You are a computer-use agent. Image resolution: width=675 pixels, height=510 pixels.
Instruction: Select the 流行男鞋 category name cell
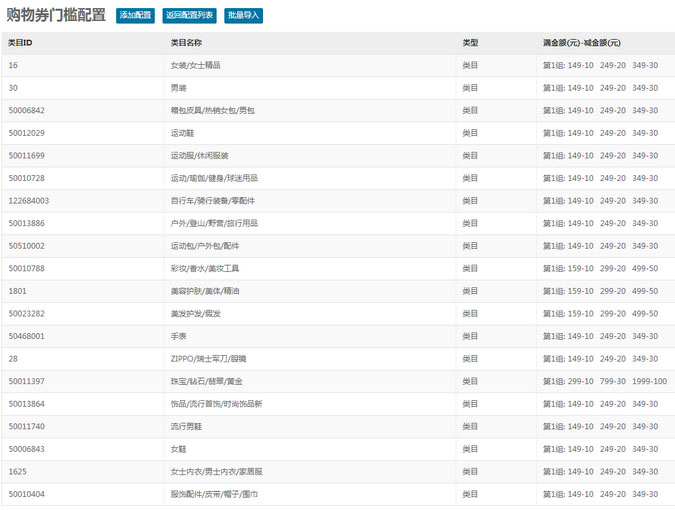point(187,426)
